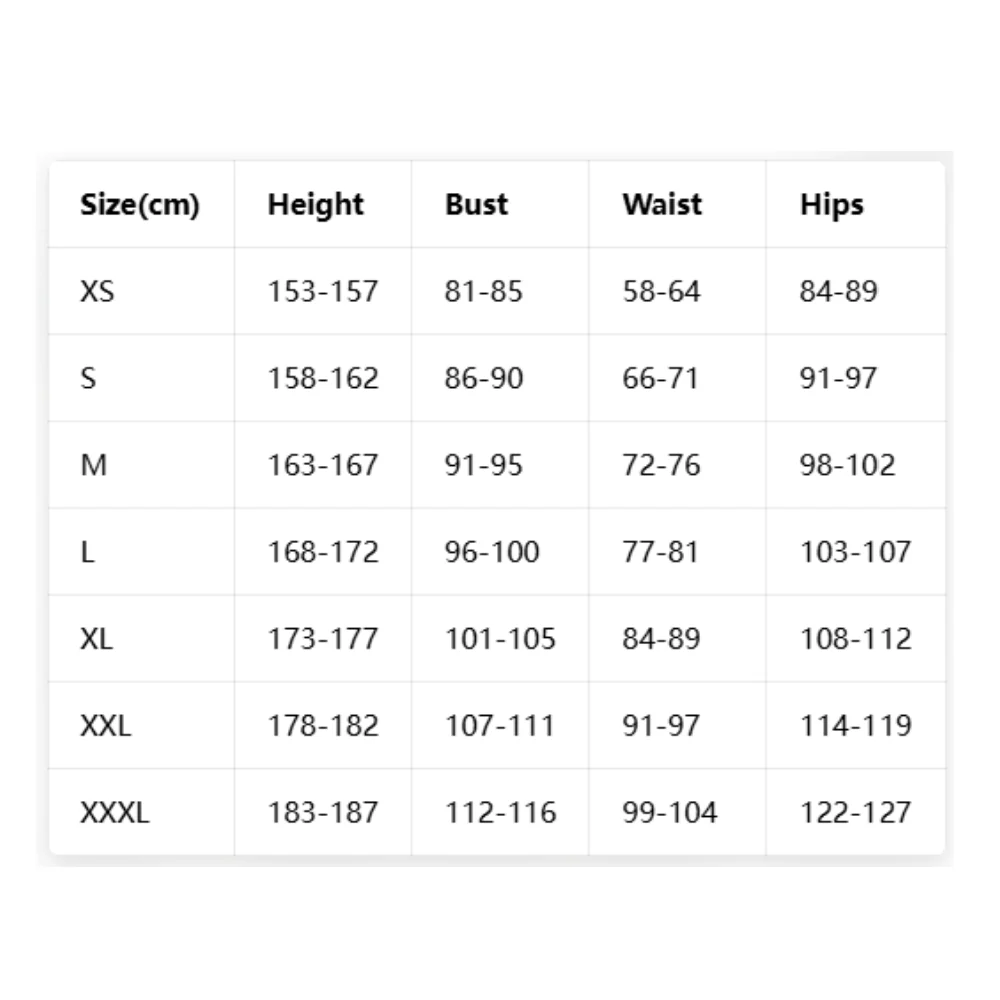Viewport: 1000px width, 1000px height.
Task: Select the XL size row label
Action: 96,638
